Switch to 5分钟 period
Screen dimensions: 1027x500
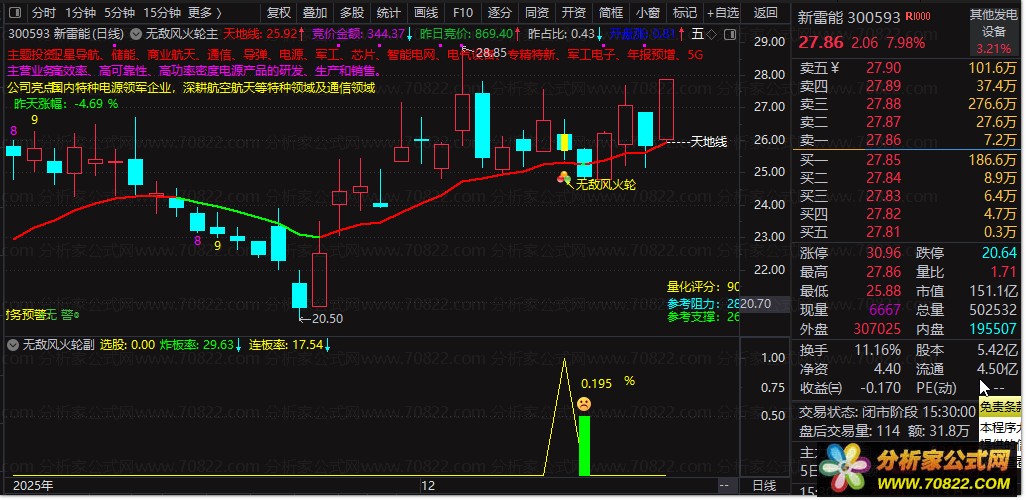(119, 12)
